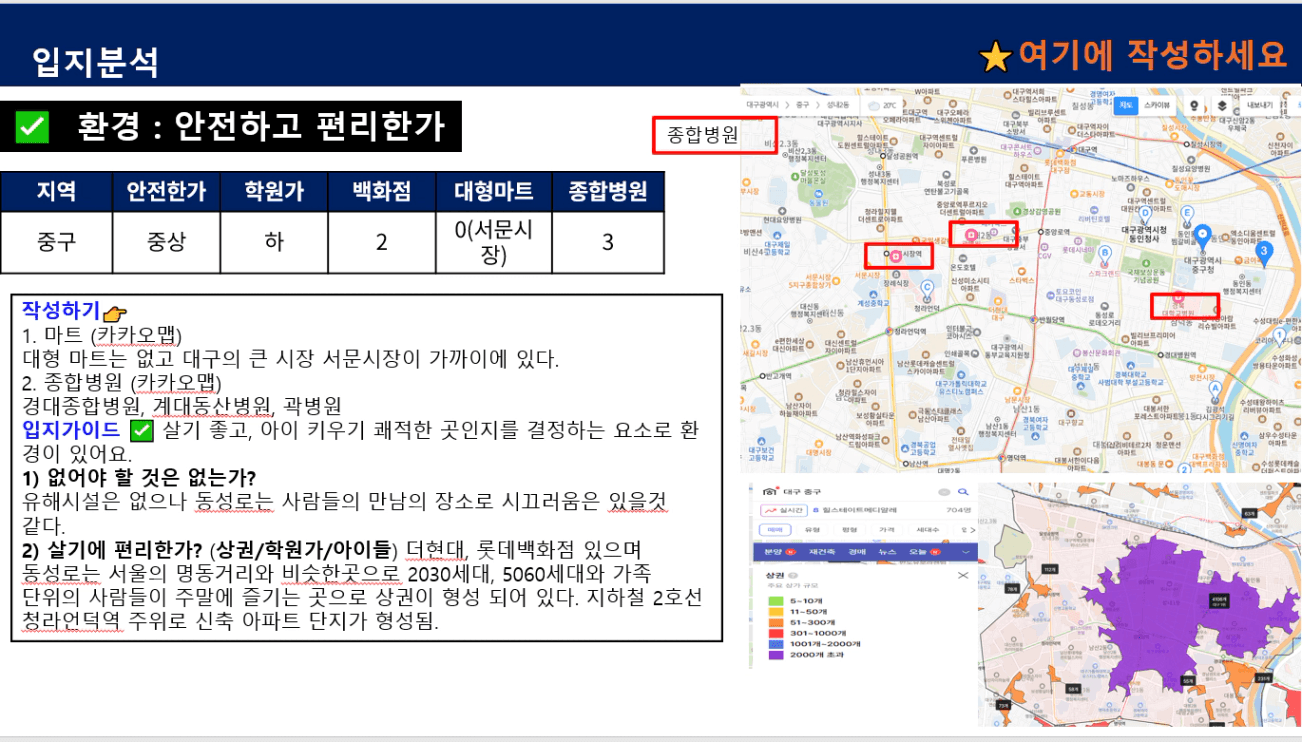Image resolution: width=1302 pixels, height=742 pixels.
Task: Click the 4108개 label on purple district
Action: pyautogui.click(x=1218, y=600)
